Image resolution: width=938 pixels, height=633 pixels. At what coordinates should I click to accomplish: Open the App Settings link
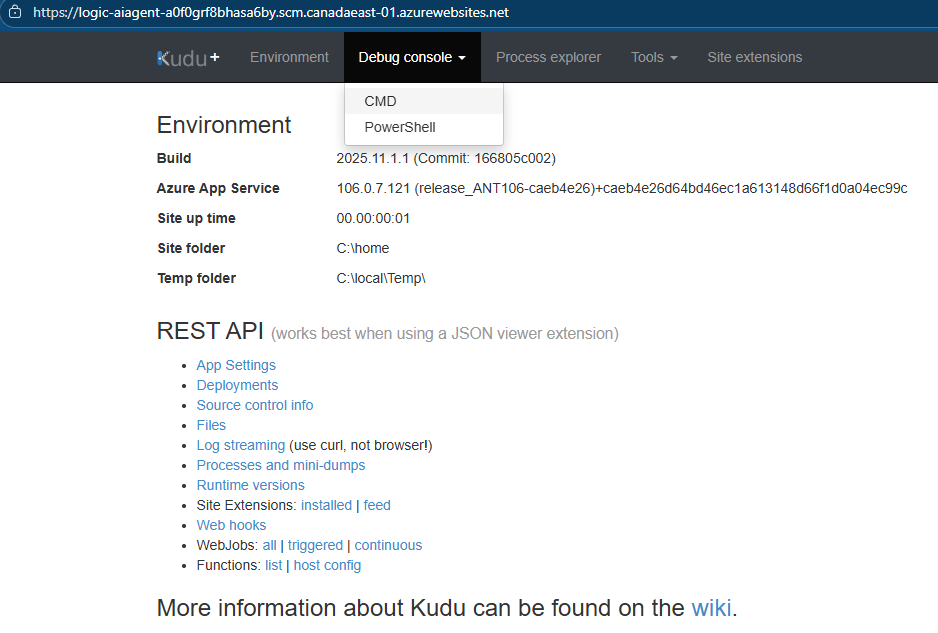(x=236, y=365)
